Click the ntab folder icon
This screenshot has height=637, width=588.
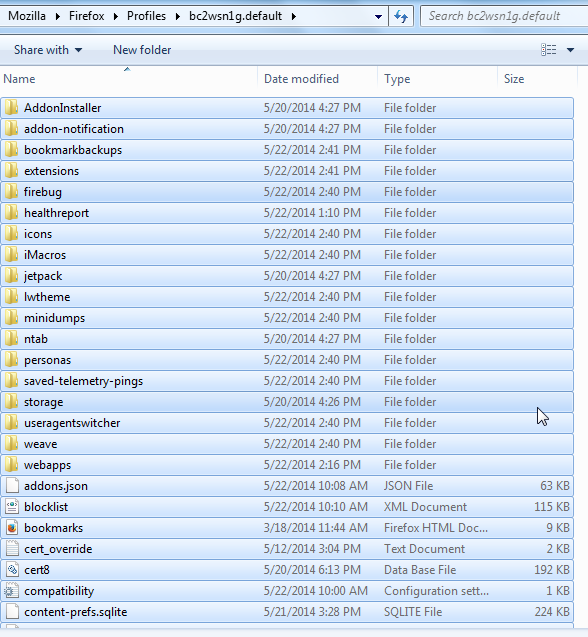click(12, 339)
